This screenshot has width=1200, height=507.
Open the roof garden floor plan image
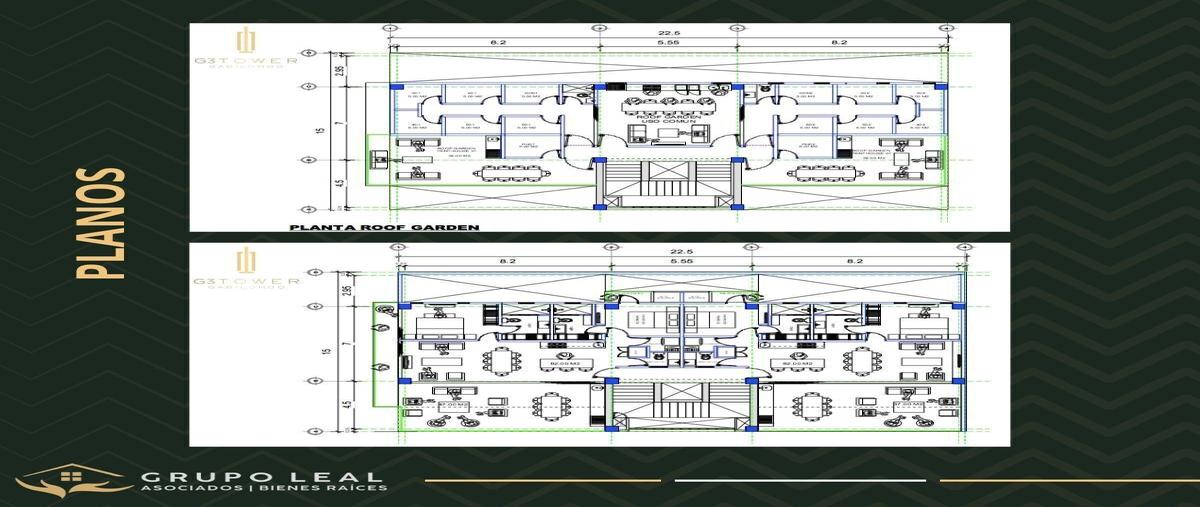[599, 127]
